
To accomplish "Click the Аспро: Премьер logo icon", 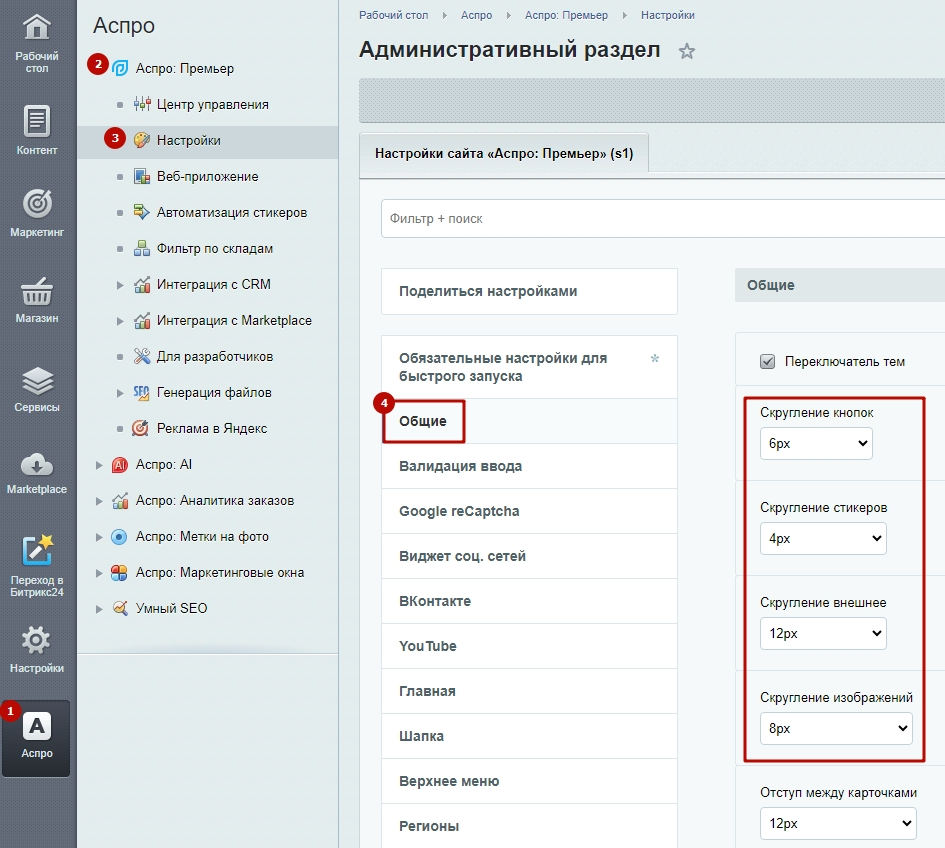I will click(120, 68).
